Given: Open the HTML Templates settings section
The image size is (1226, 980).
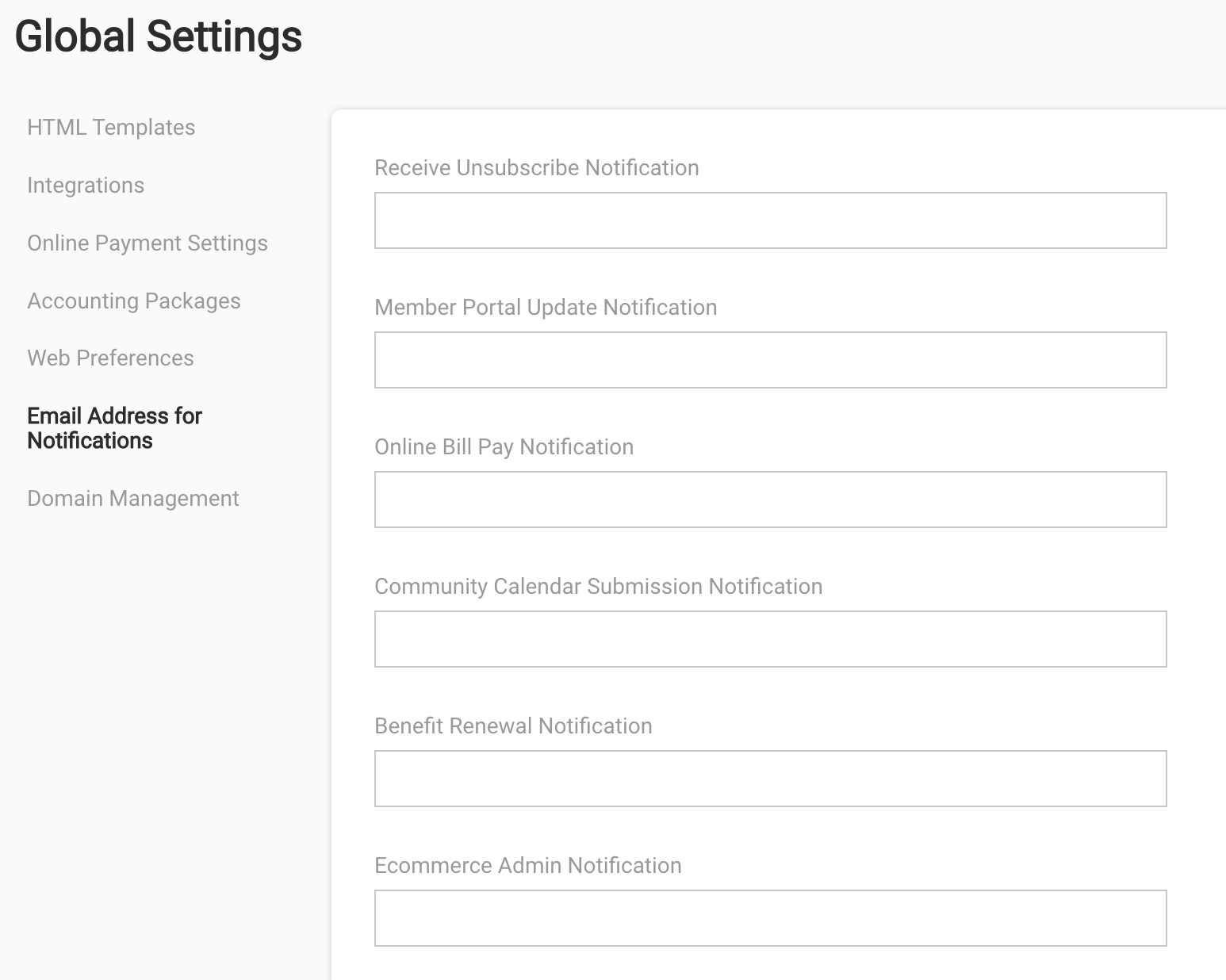Looking at the screenshot, I should point(111,128).
